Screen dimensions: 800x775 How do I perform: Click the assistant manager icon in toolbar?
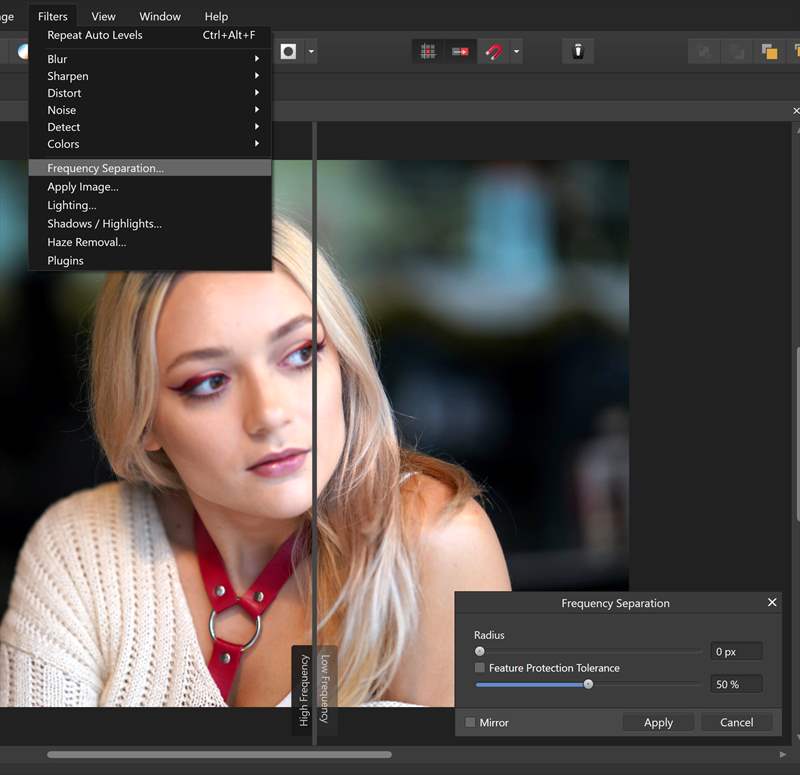[577, 51]
